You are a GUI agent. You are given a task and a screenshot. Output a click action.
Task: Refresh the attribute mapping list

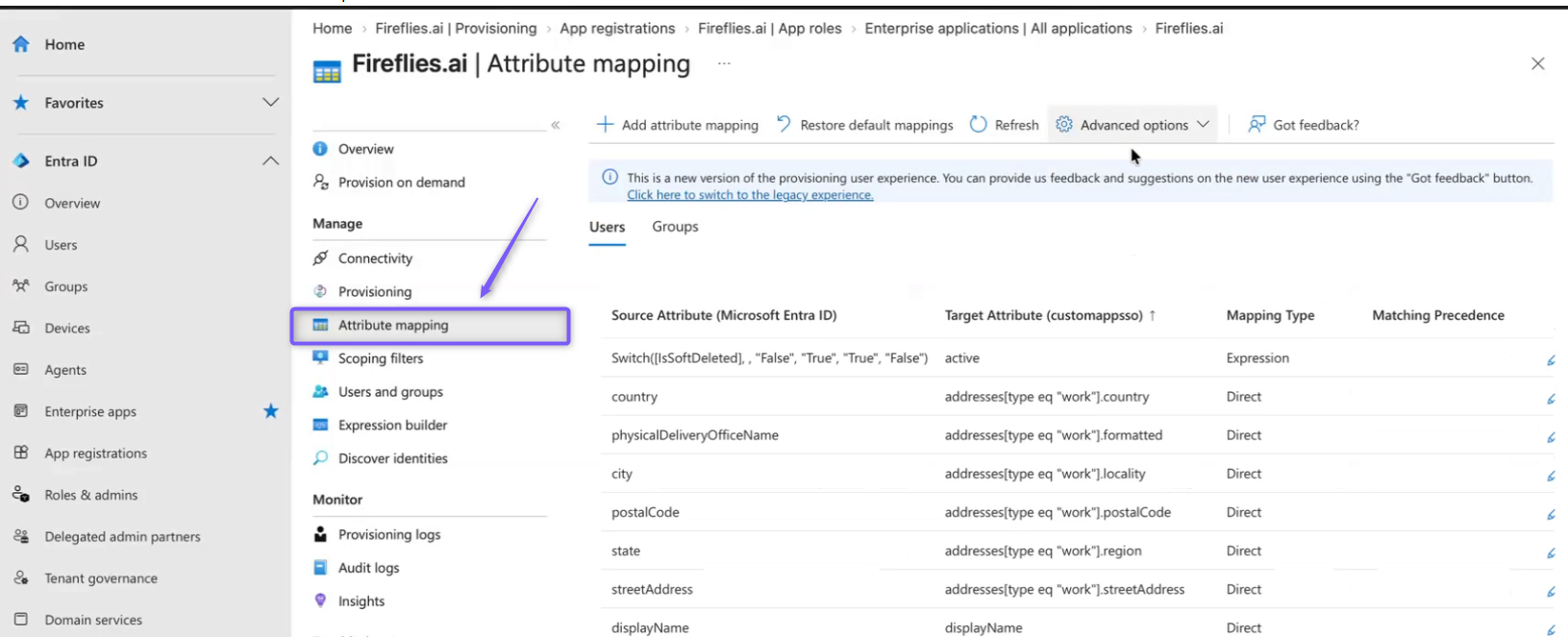[1005, 125]
